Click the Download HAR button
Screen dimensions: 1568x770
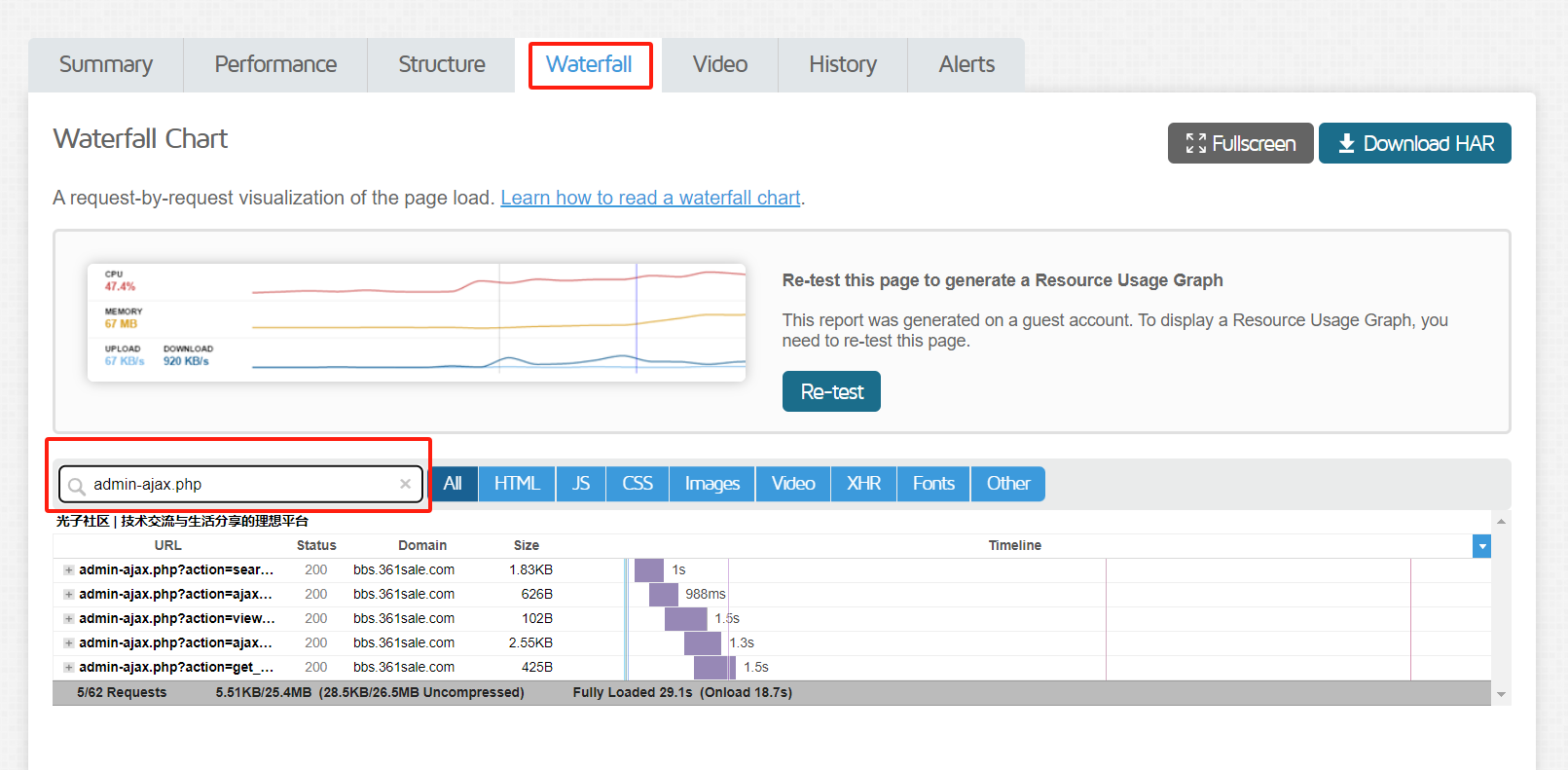click(x=1414, y=143)
